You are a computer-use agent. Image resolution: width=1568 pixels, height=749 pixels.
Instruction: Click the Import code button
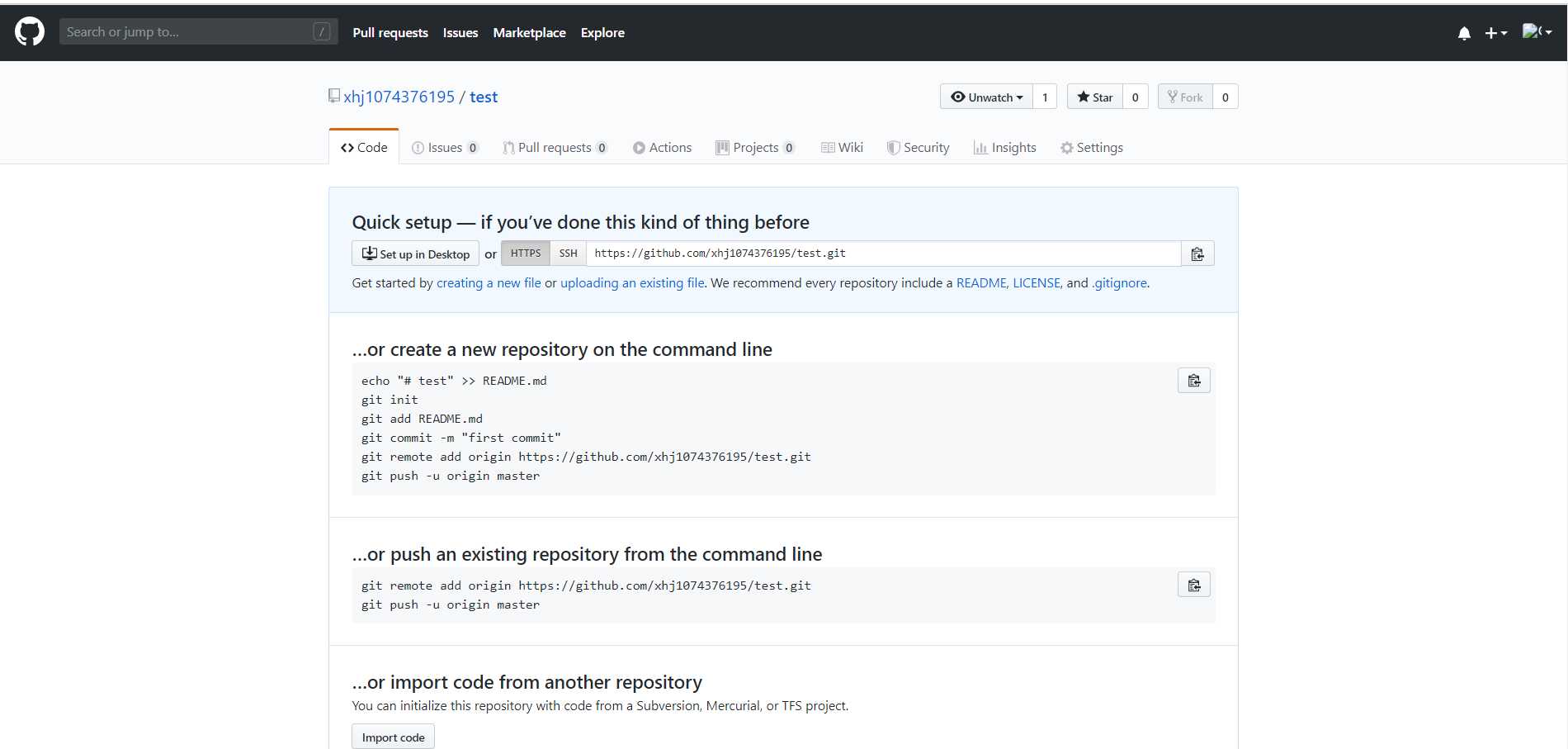coord(393,737)
